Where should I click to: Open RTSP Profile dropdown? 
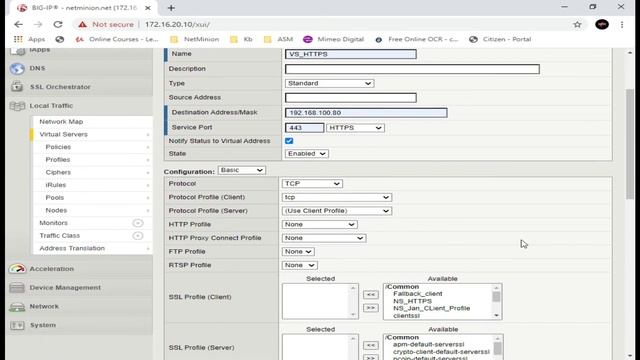tap(299, 265)
